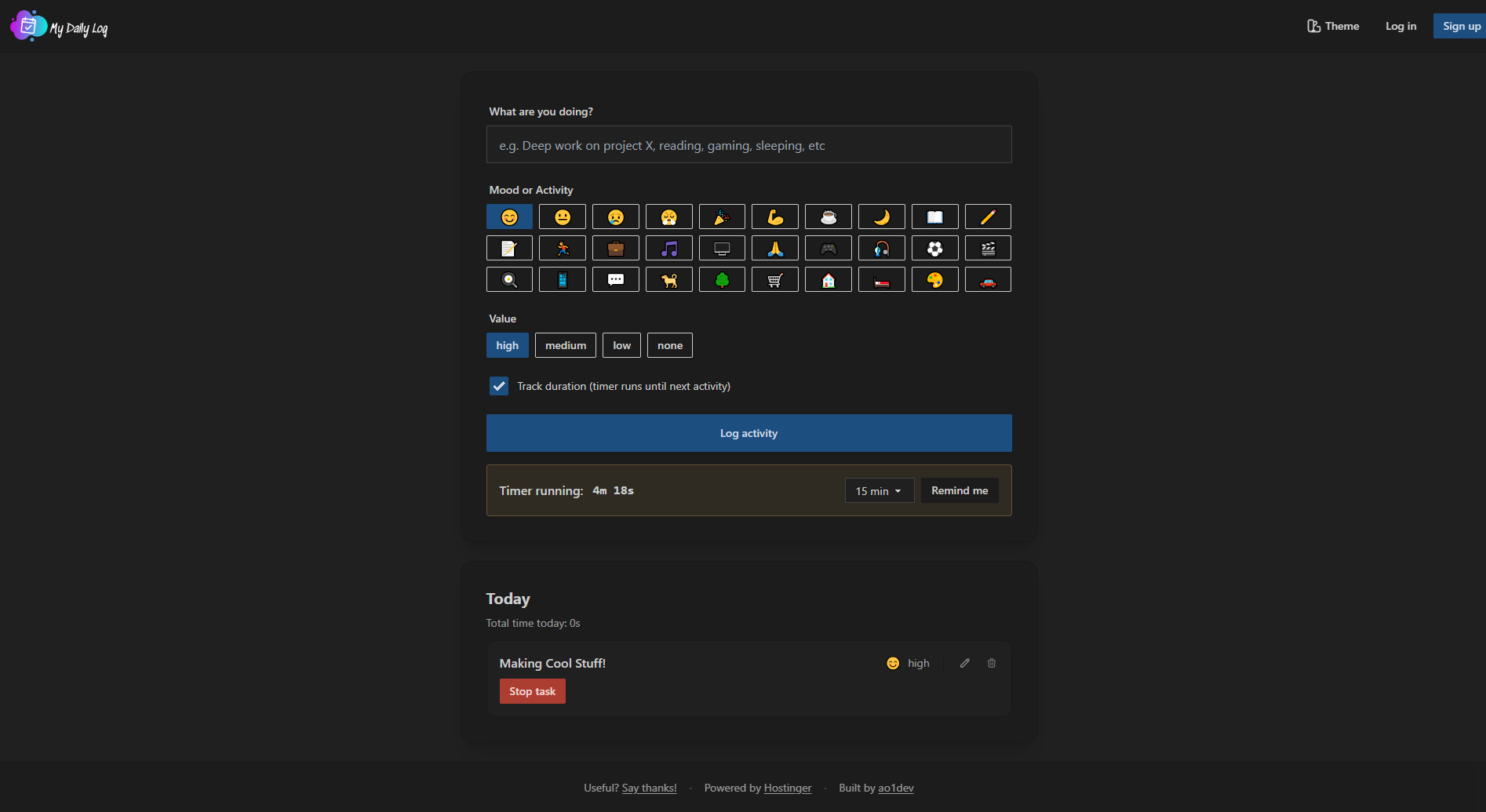This screenshot has height=812, width=1486.
Task: Select the coffee cup activity icon
Action: pos(828,217)
